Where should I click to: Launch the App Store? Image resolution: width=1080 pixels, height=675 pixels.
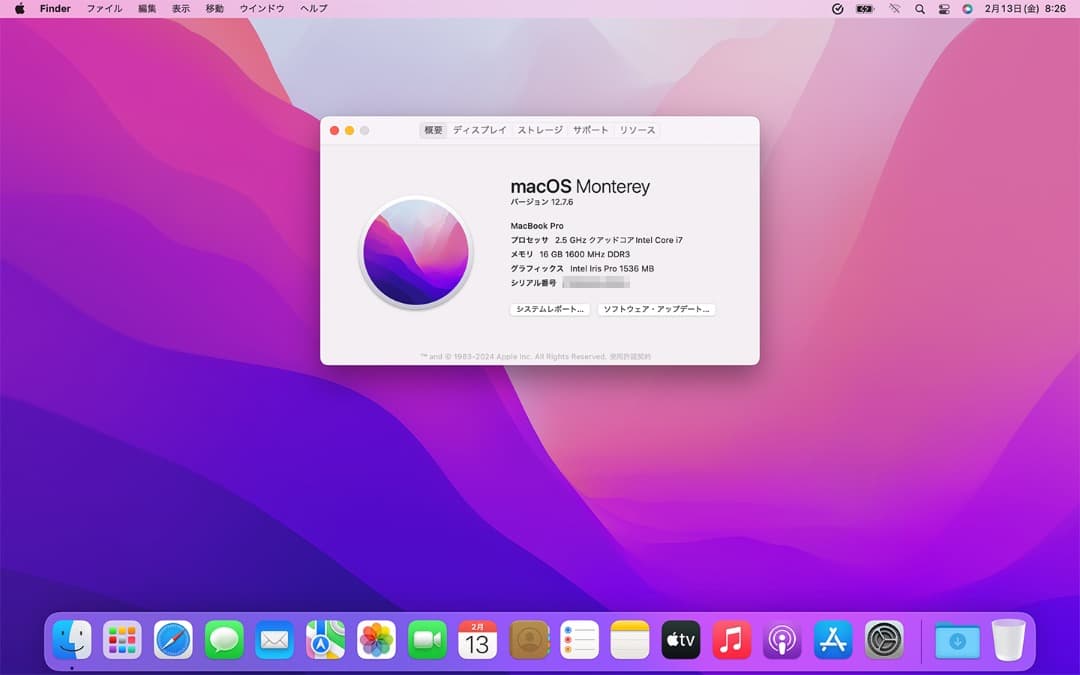(x=833, y=640)
